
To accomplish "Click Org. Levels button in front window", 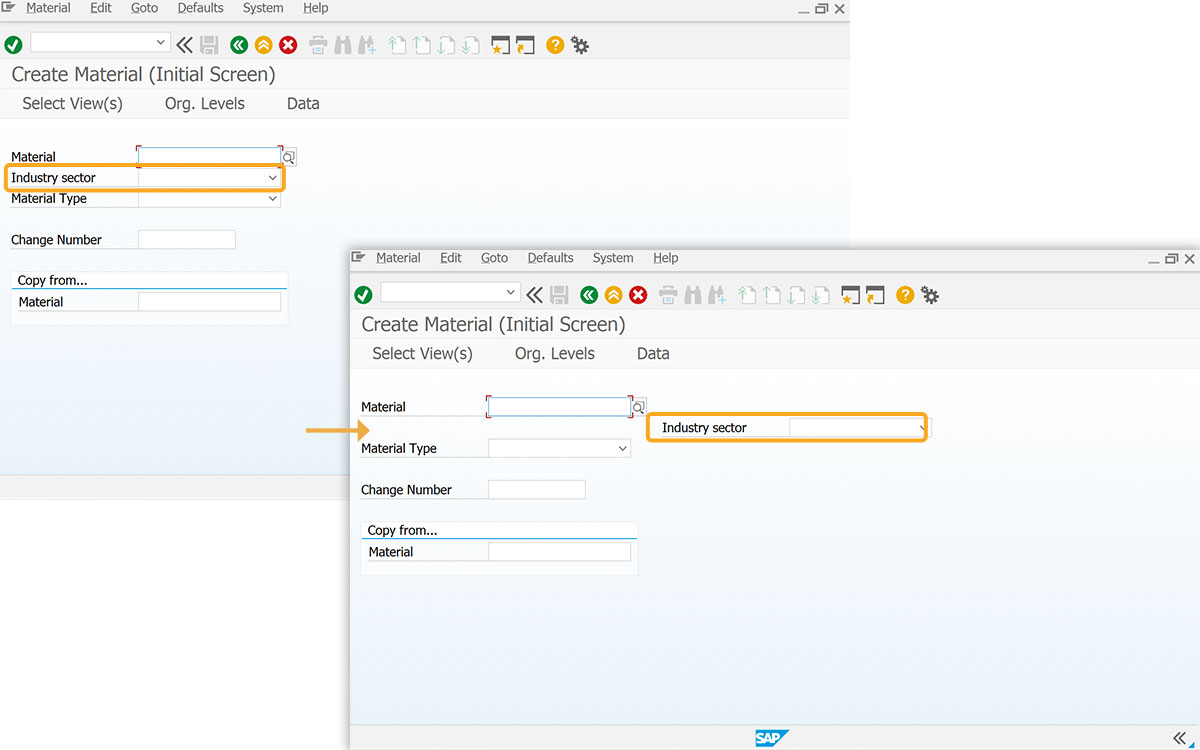I will pos(554,354).
